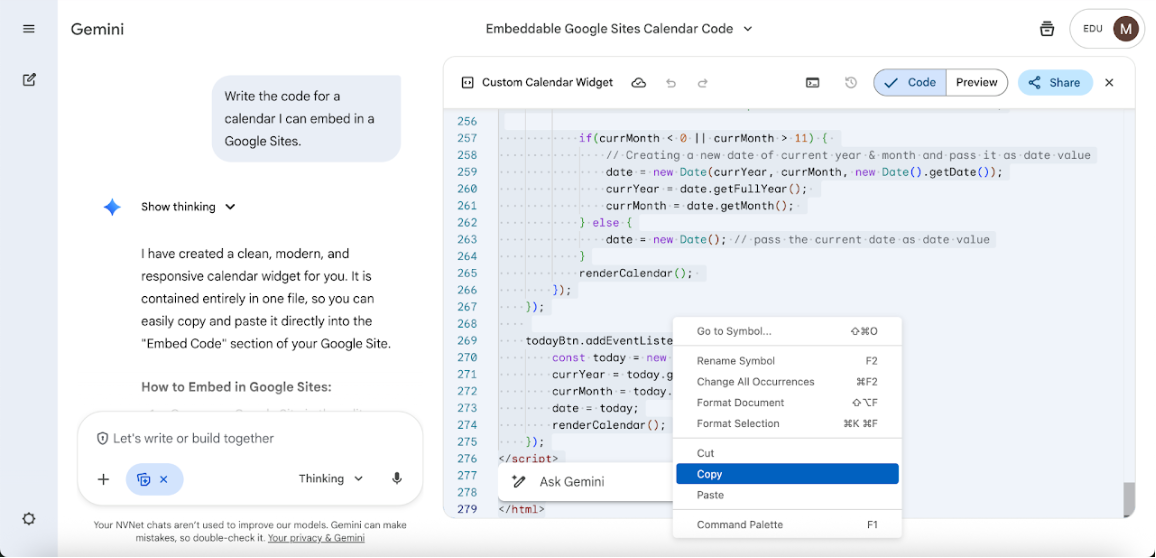The height and width of the screenshot is (558, 1156).
Task: Open Command Palette from context menu
Action: point(787,525)
